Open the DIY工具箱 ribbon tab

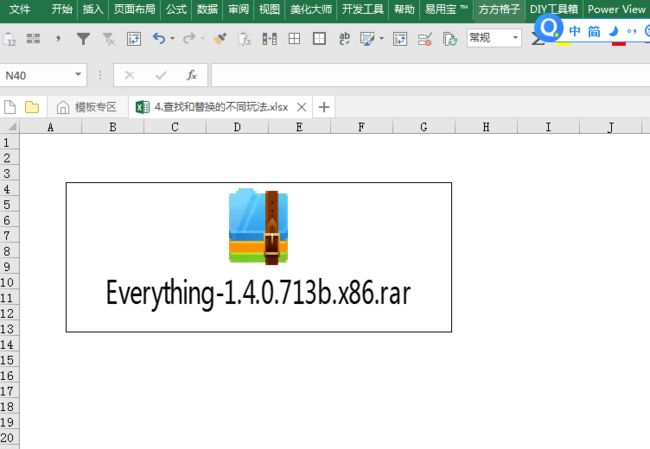554,9
